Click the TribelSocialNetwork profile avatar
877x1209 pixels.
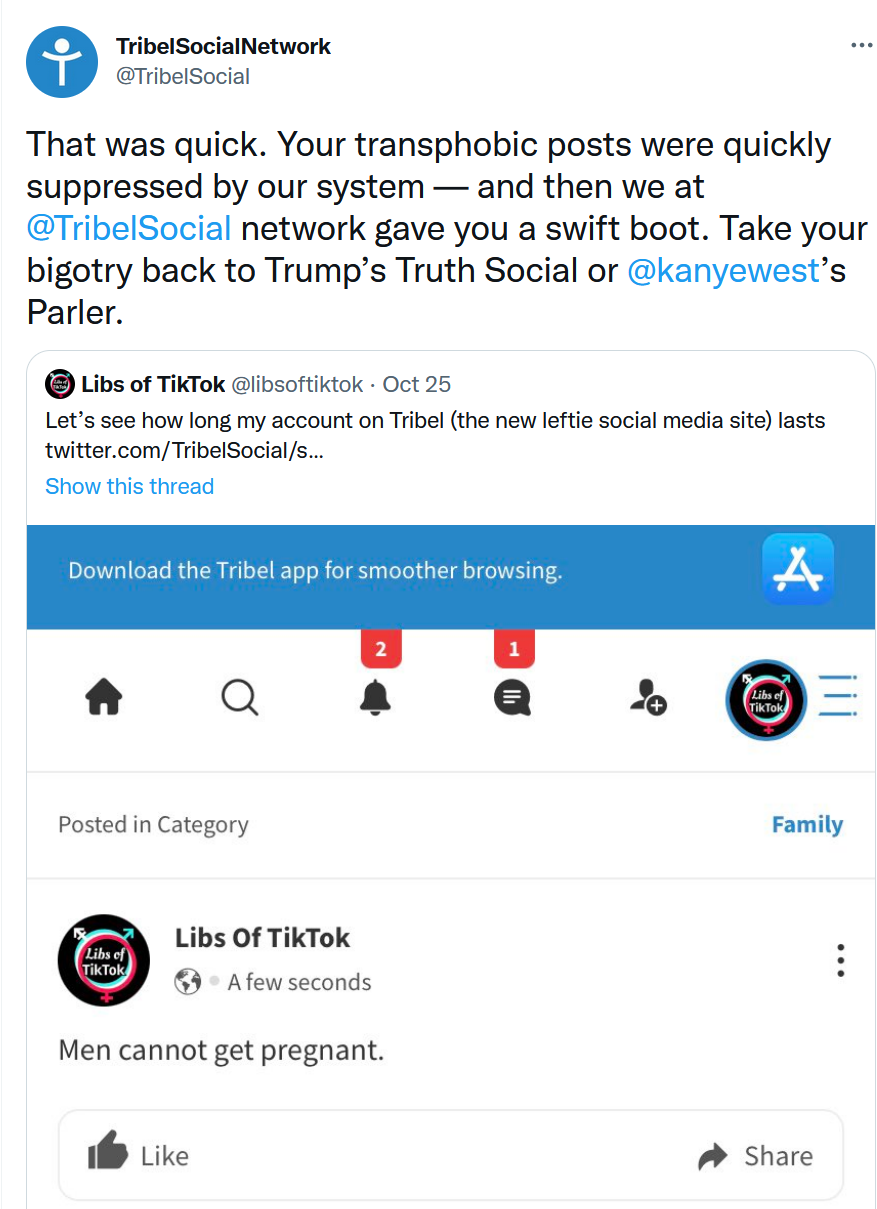[61, 62]
